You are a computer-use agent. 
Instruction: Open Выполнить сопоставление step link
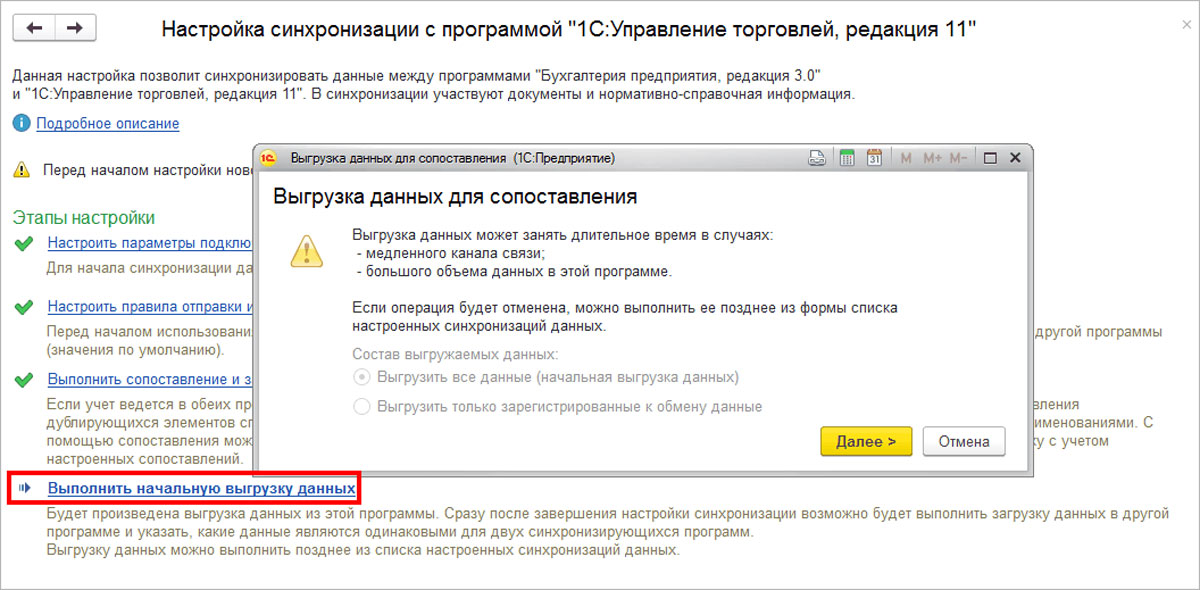pyautogui.click(x=150, y=379)
